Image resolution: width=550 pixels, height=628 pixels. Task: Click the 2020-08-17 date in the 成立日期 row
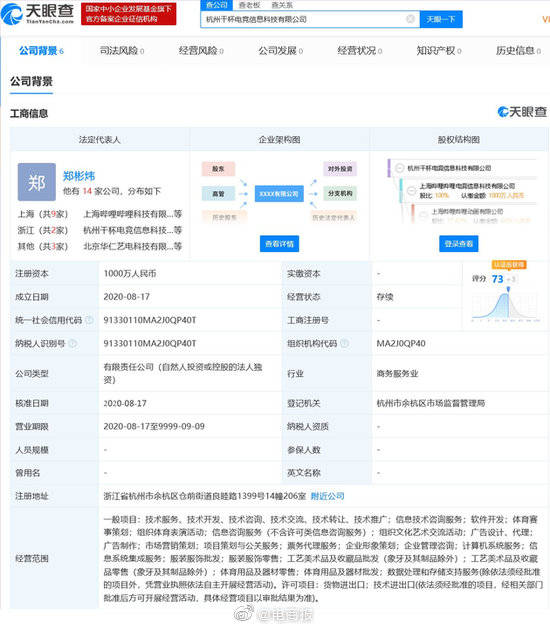click(x=127, y=297)
